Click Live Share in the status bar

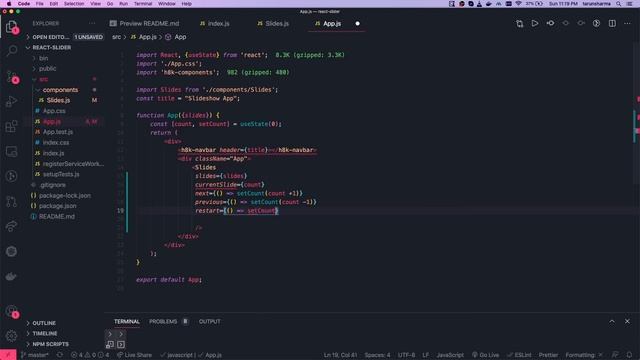coord(134,355)
